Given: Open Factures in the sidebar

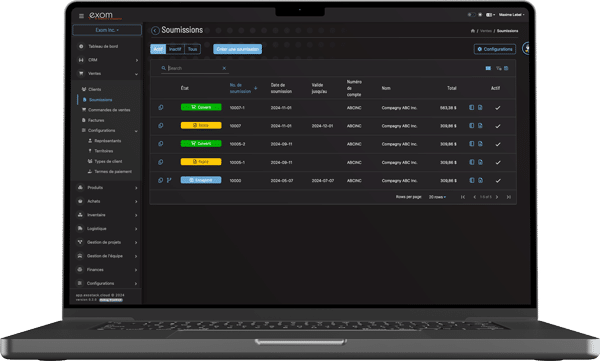Looking at the screenshot, I should point(96,120).
